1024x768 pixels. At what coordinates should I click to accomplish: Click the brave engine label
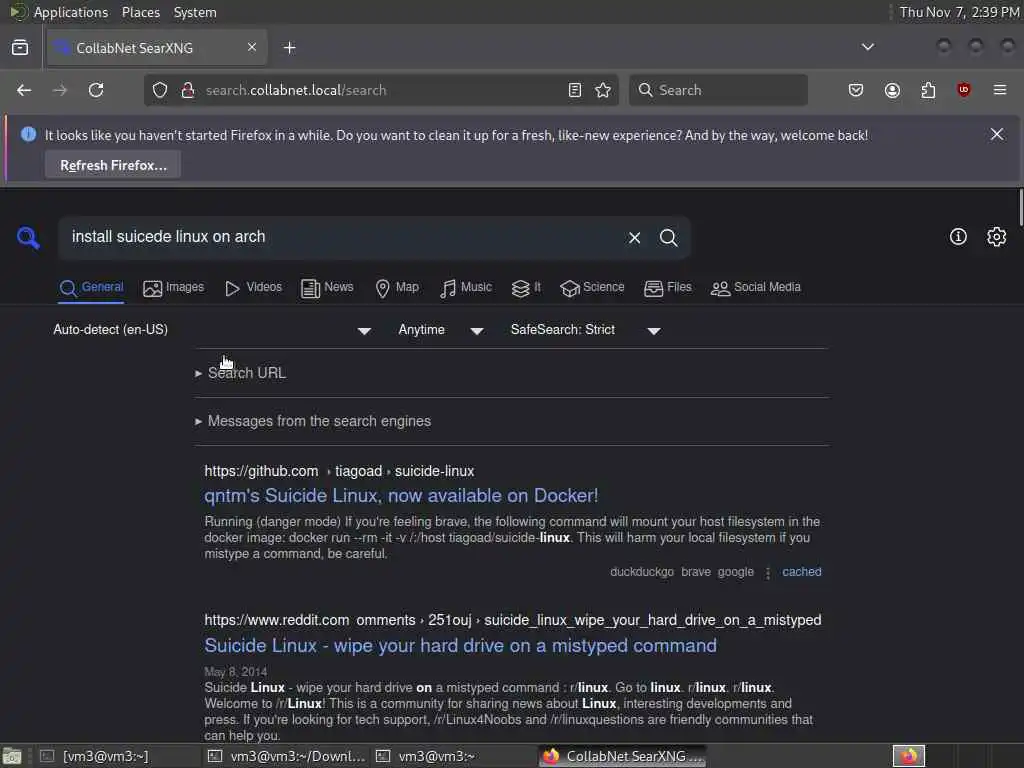pos(696,572)
